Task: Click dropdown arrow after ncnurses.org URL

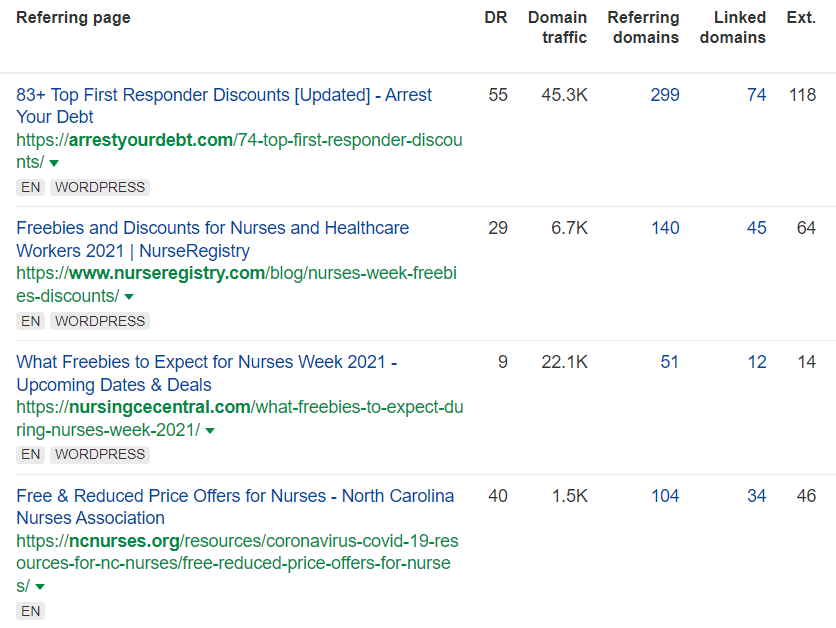Action: pyautogui.click(x=40, y=587)
